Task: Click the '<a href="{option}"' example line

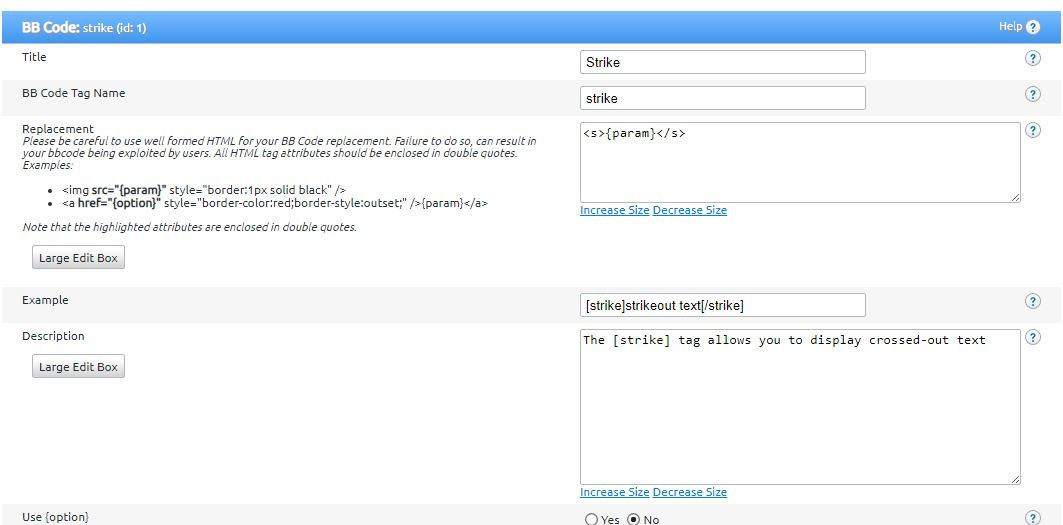Action: pyautogui.click(x=275, y=203)
